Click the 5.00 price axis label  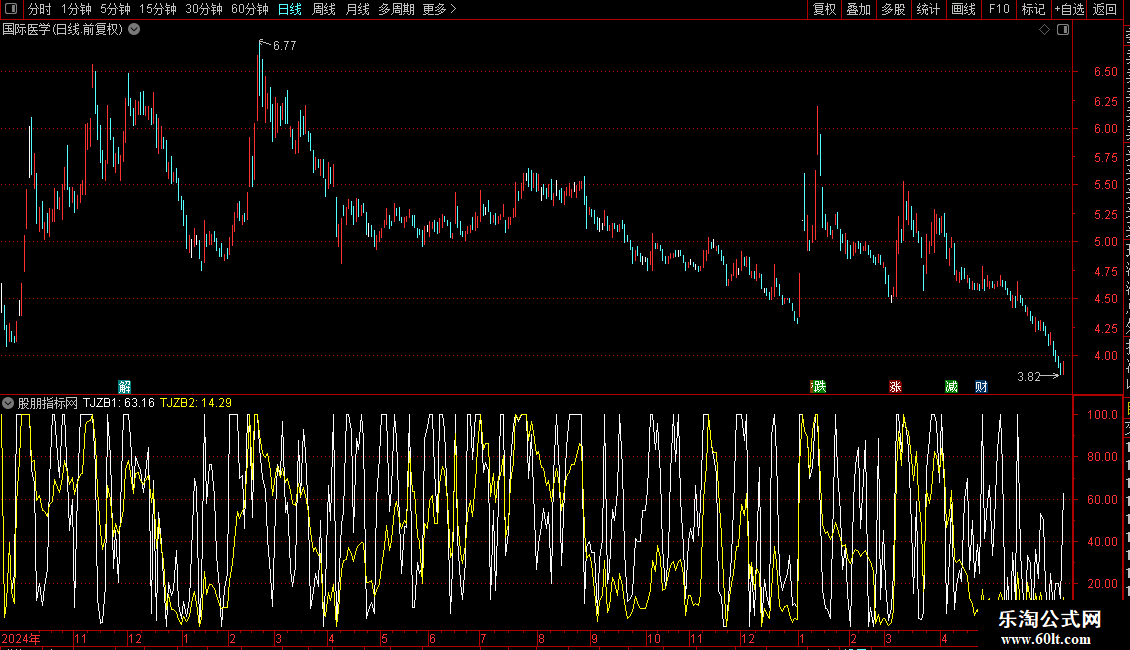point(1105,241)
